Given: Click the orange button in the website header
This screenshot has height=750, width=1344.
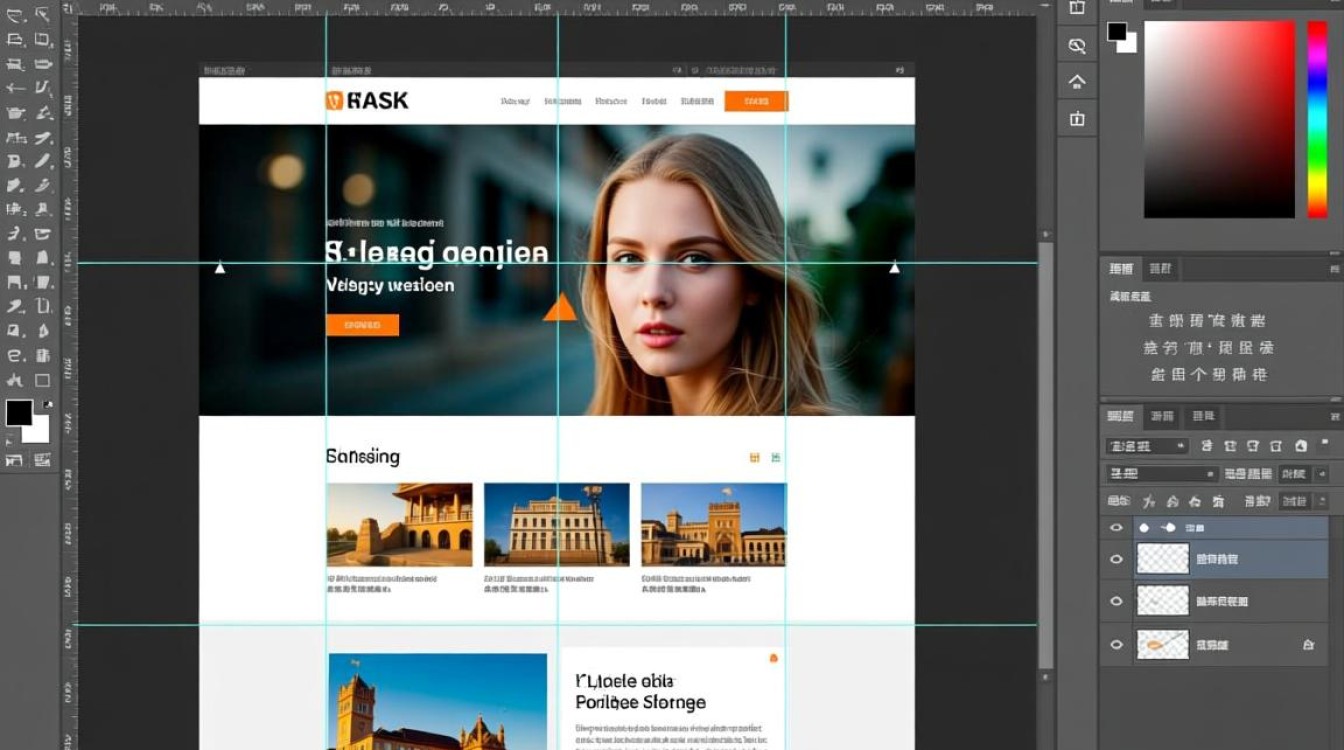Looking at the screenshot, I should pyautogui.click(x=756, y=101).
